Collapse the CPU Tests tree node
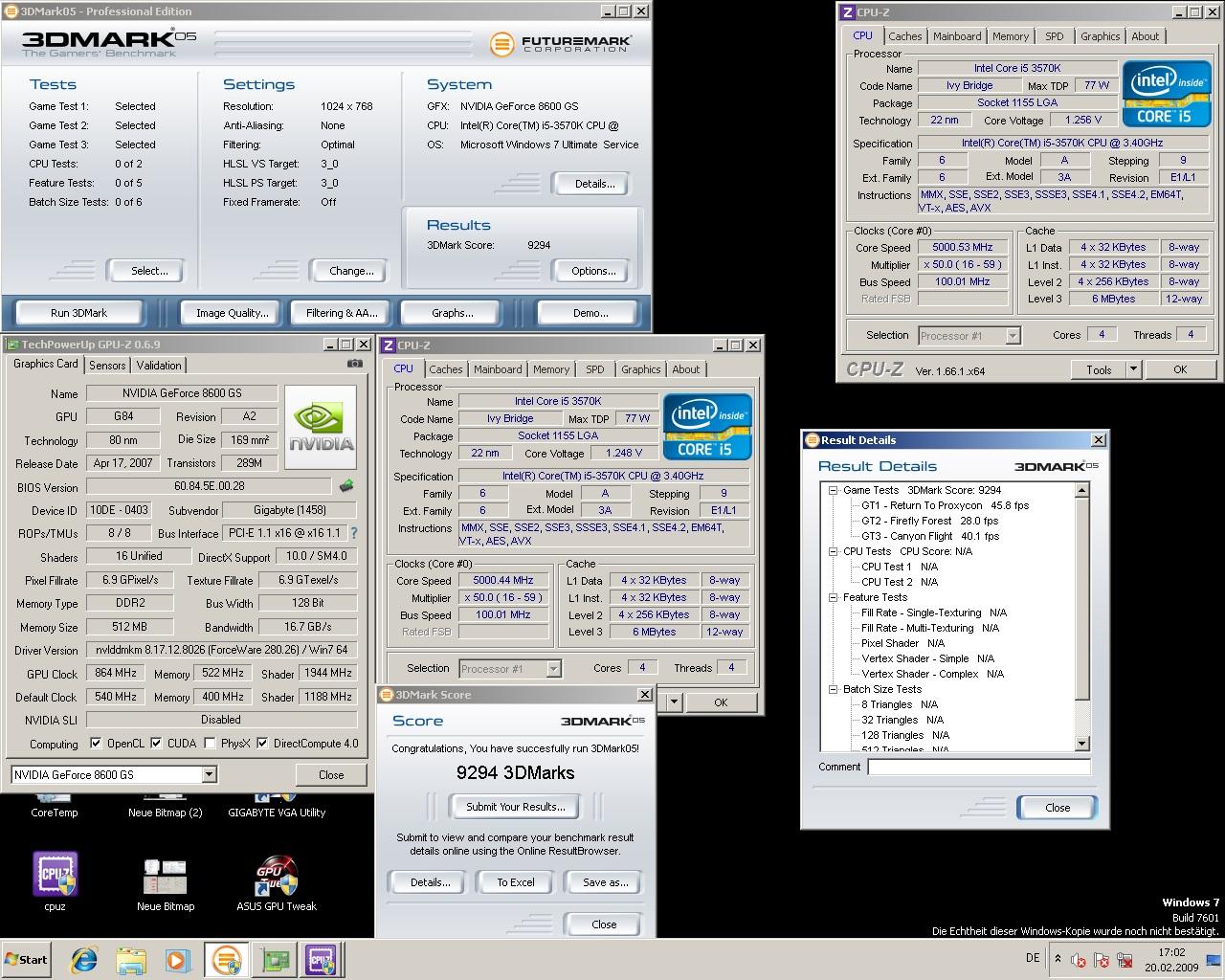The width and height of the screenshot is (1225, 980). pyautogui.click(x=834, y=551)
